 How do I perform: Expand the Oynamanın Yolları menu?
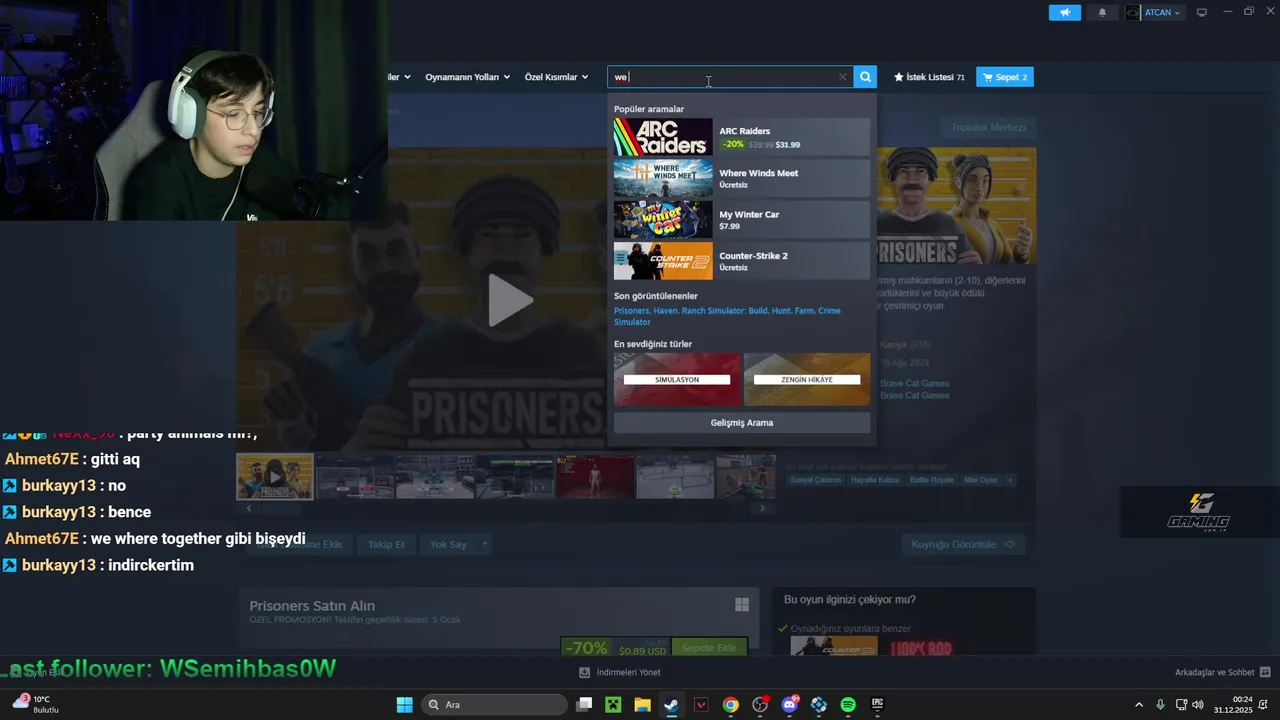coord(467,77)
